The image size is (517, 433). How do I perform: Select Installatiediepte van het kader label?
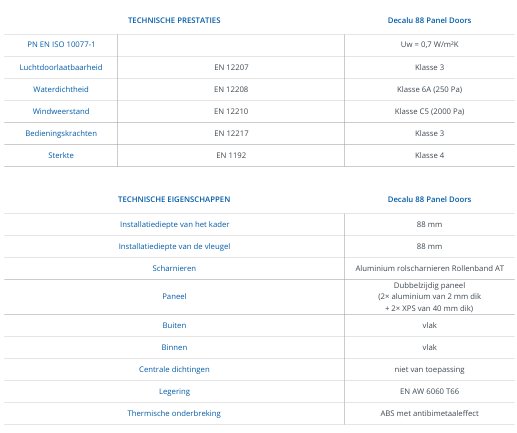(174, 224)
